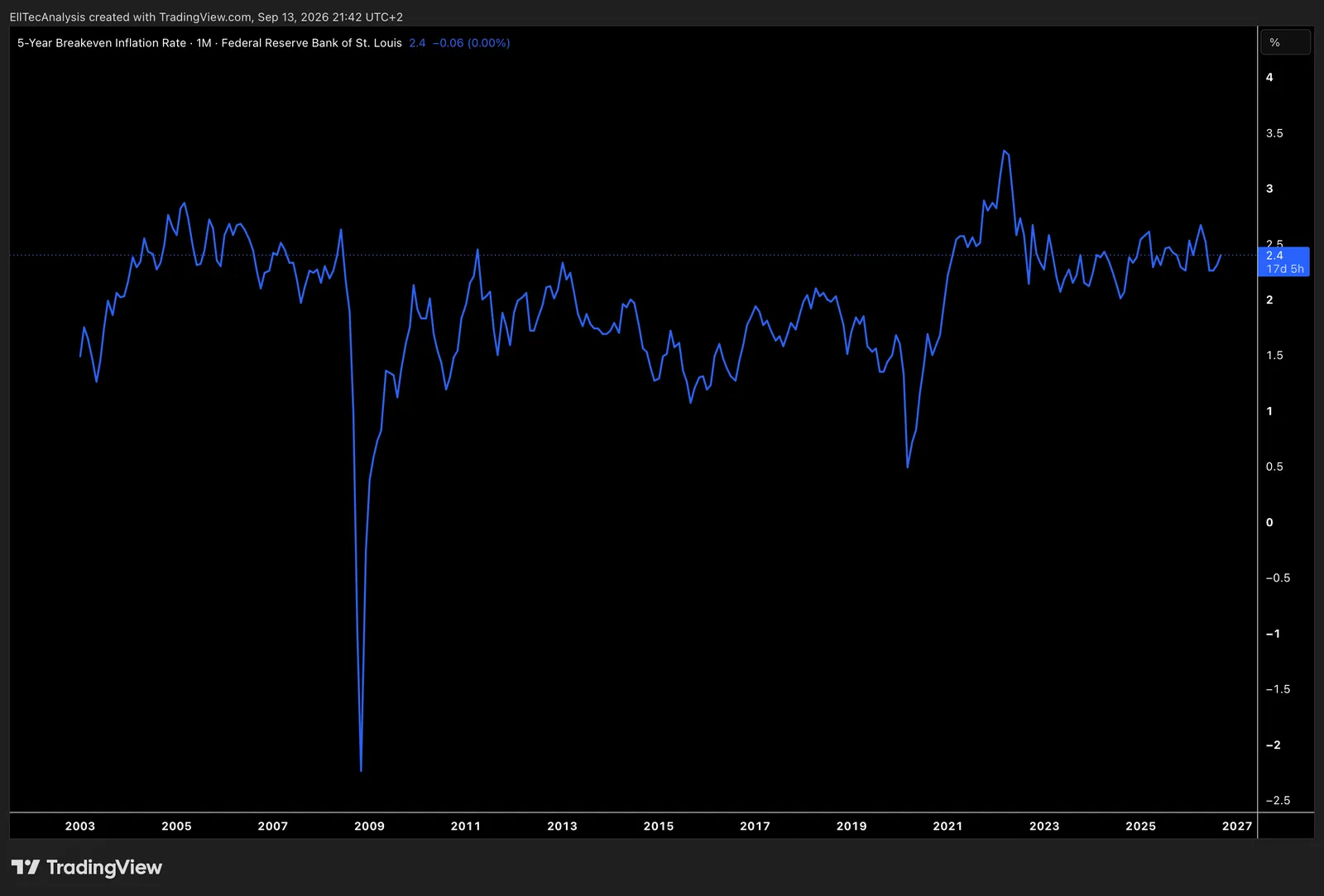This screenshot has height=896, width=1324.
Task: Click the 2015 year label on the time axis
Action: [659, 826]
